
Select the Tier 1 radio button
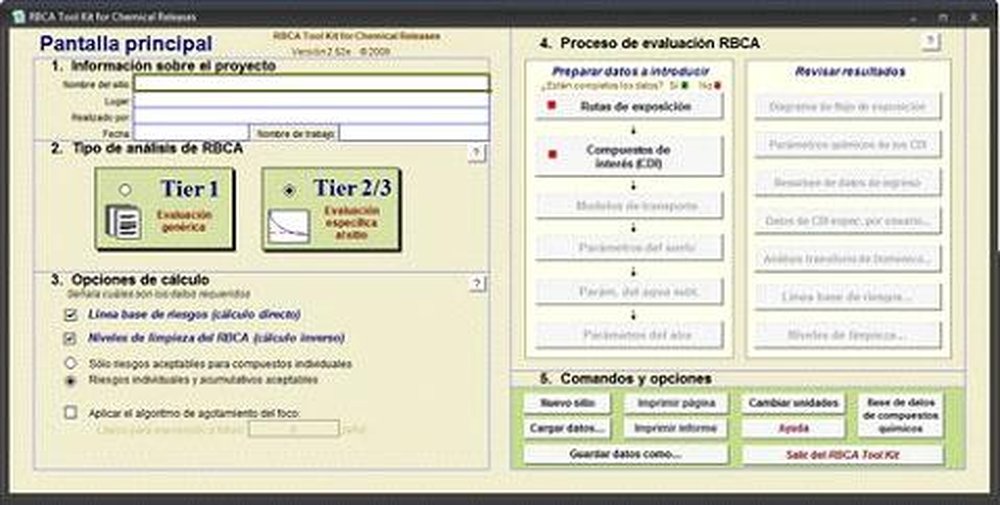coord(125,190)
